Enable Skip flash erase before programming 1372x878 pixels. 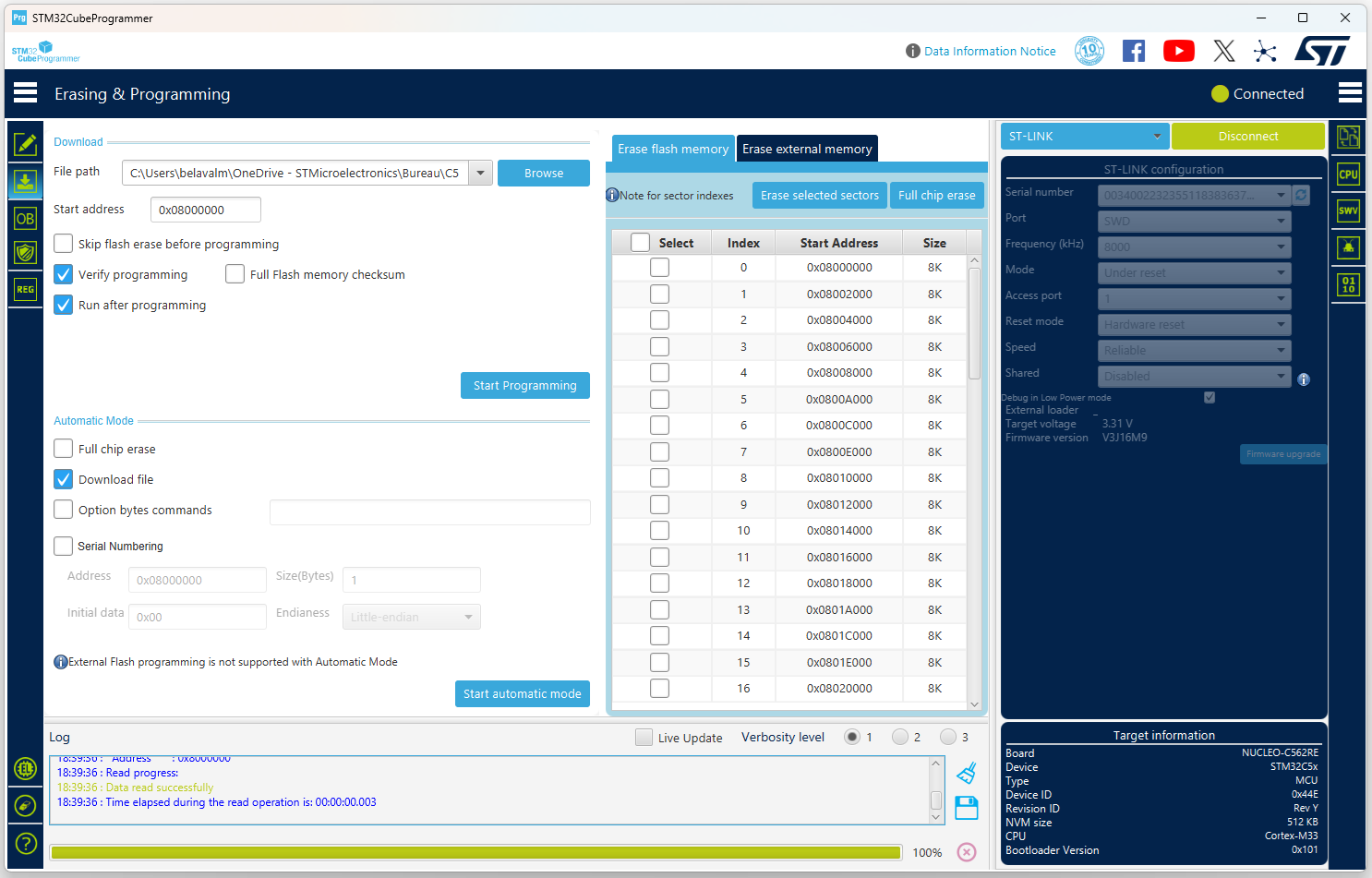[64, 244]
